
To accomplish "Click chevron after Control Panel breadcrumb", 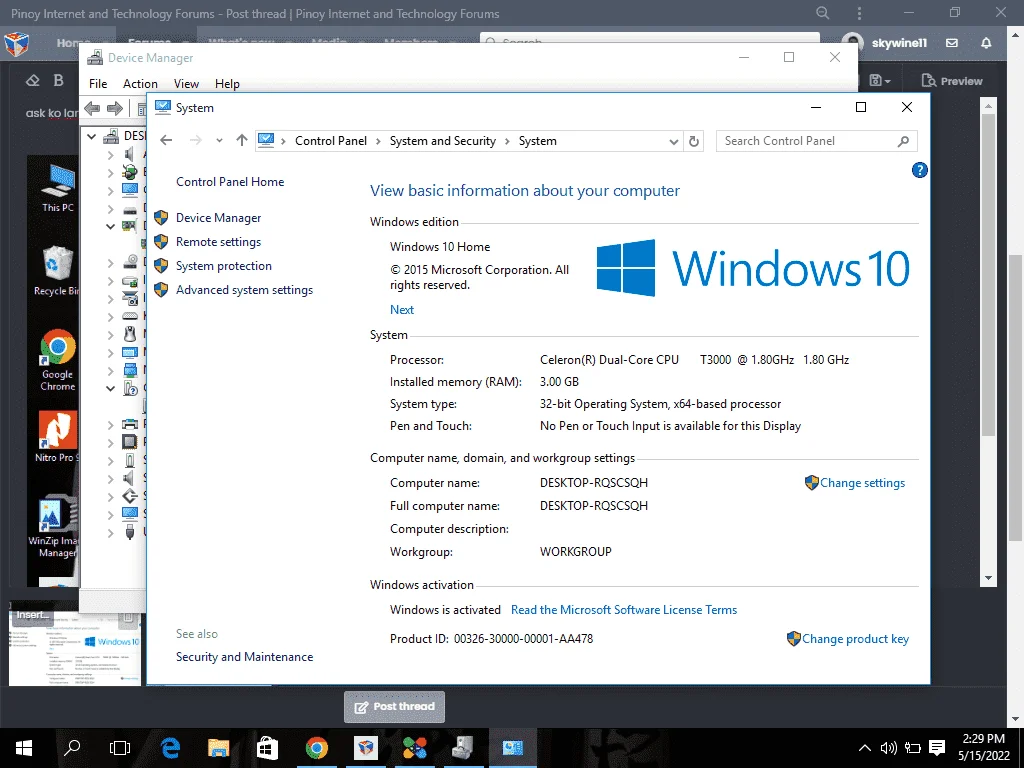I will click(378, 141).
